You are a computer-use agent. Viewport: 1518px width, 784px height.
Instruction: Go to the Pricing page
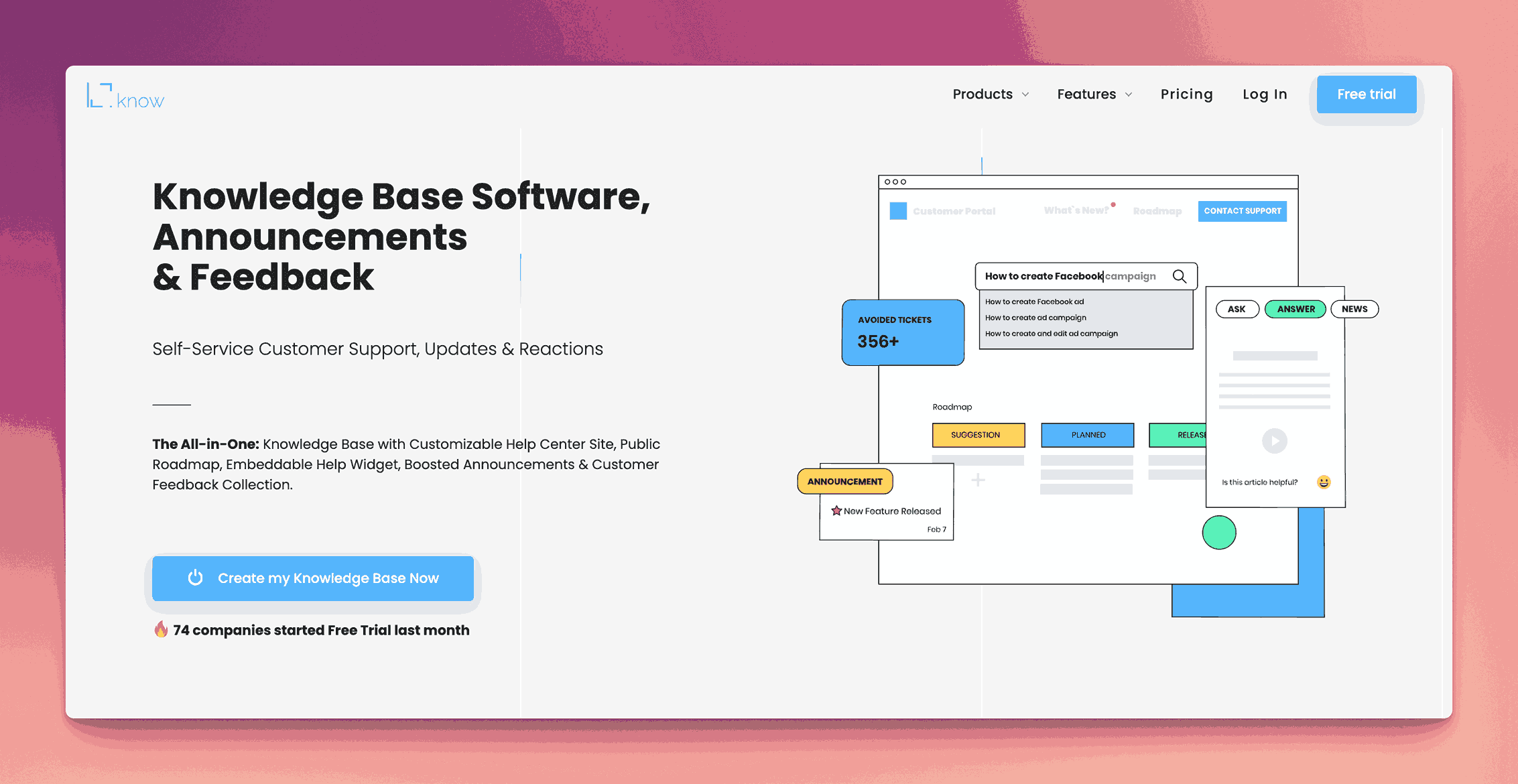pos(1187,94)
